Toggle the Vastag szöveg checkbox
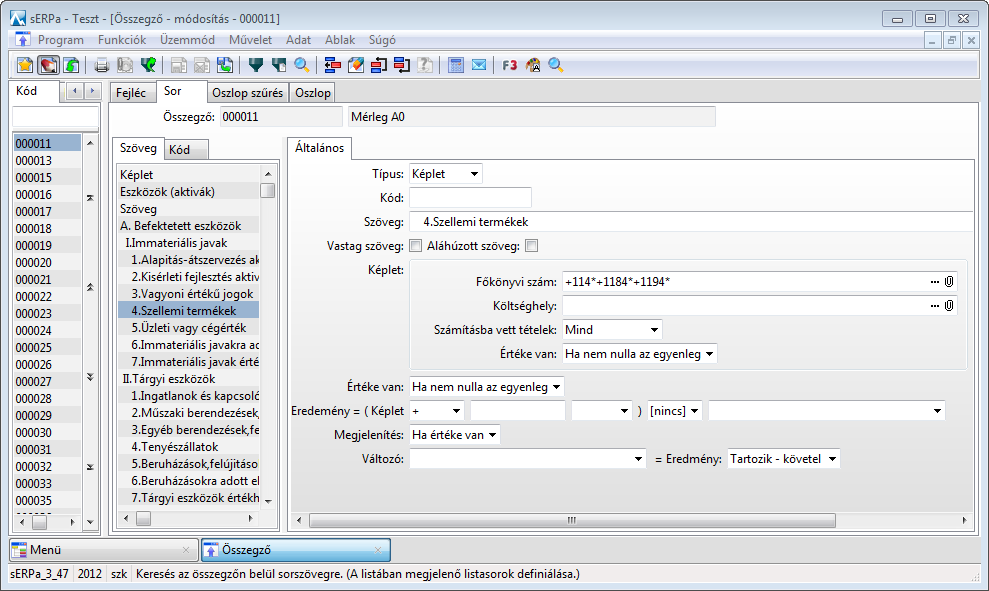The width and height of the screenshot is (989, 591). point(416,246)
